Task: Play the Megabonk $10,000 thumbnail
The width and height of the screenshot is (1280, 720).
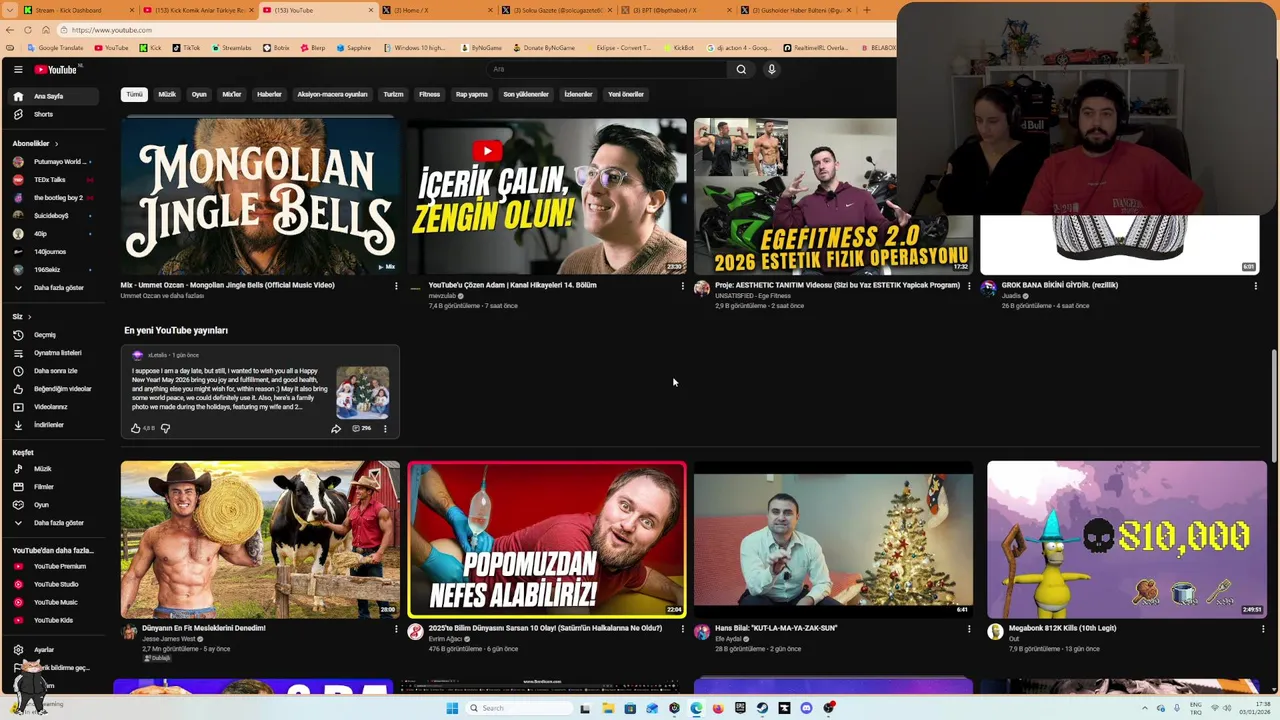Action: coord(1127,540)
